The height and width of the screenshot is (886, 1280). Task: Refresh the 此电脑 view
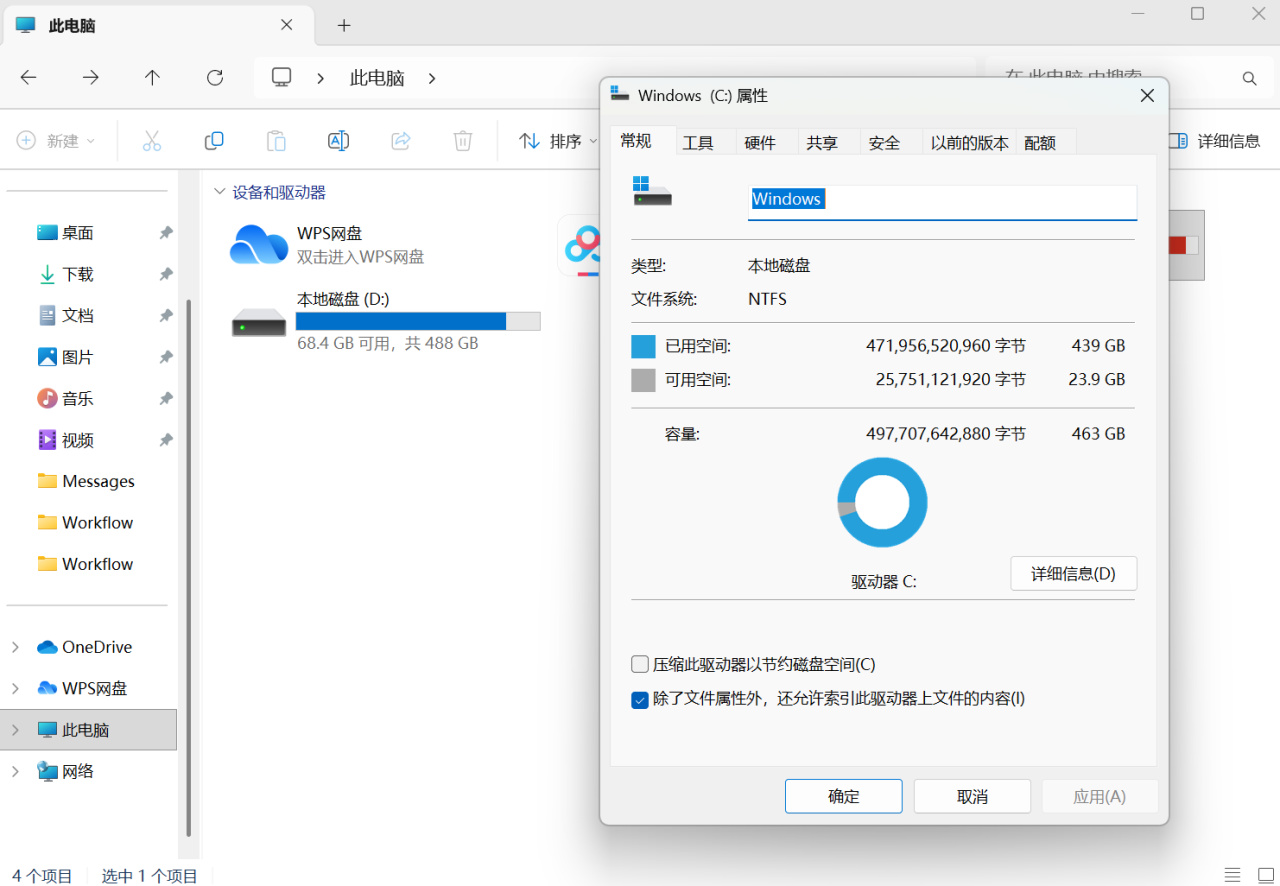pos(215,77)
